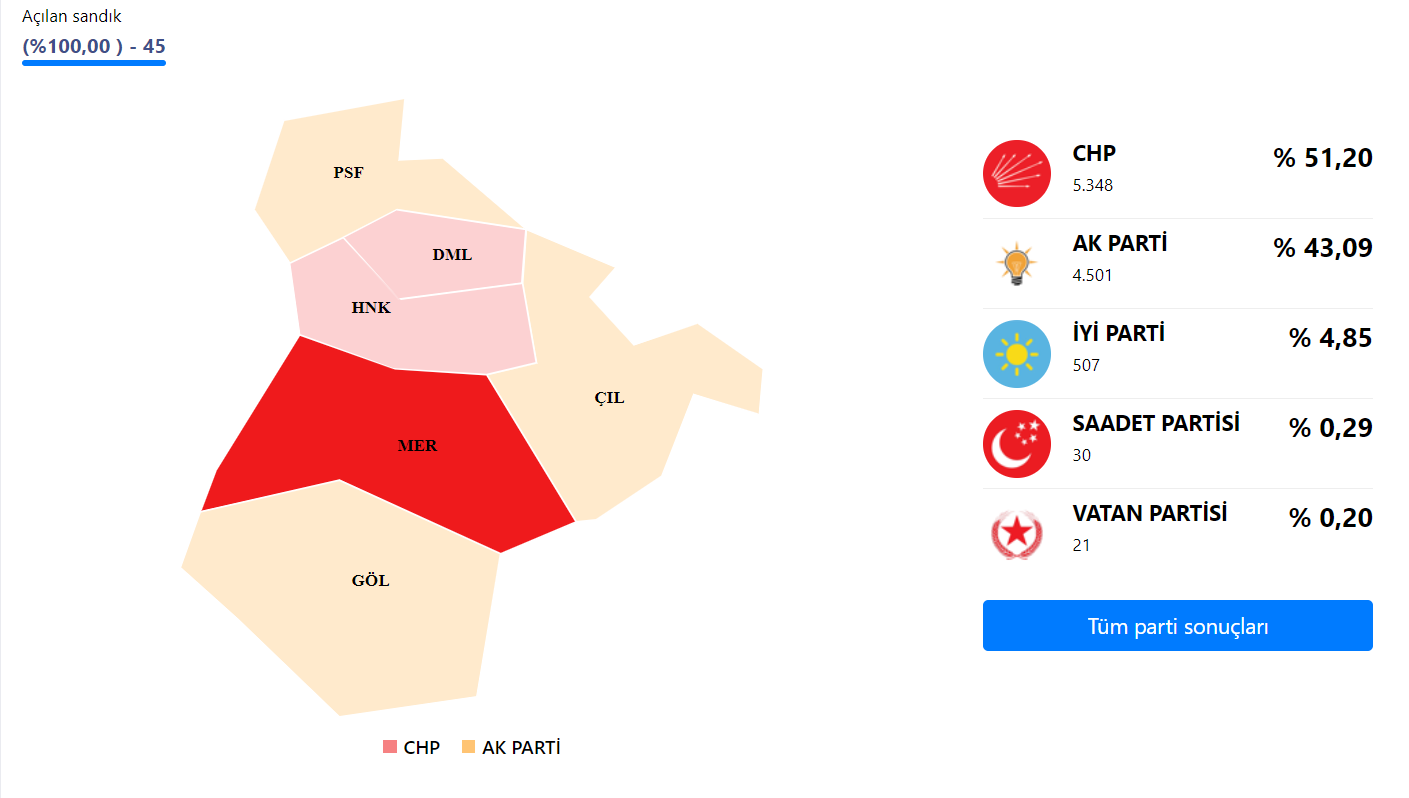
Task: Toggle the CHP legend color swatch
Action: [390, 747]
